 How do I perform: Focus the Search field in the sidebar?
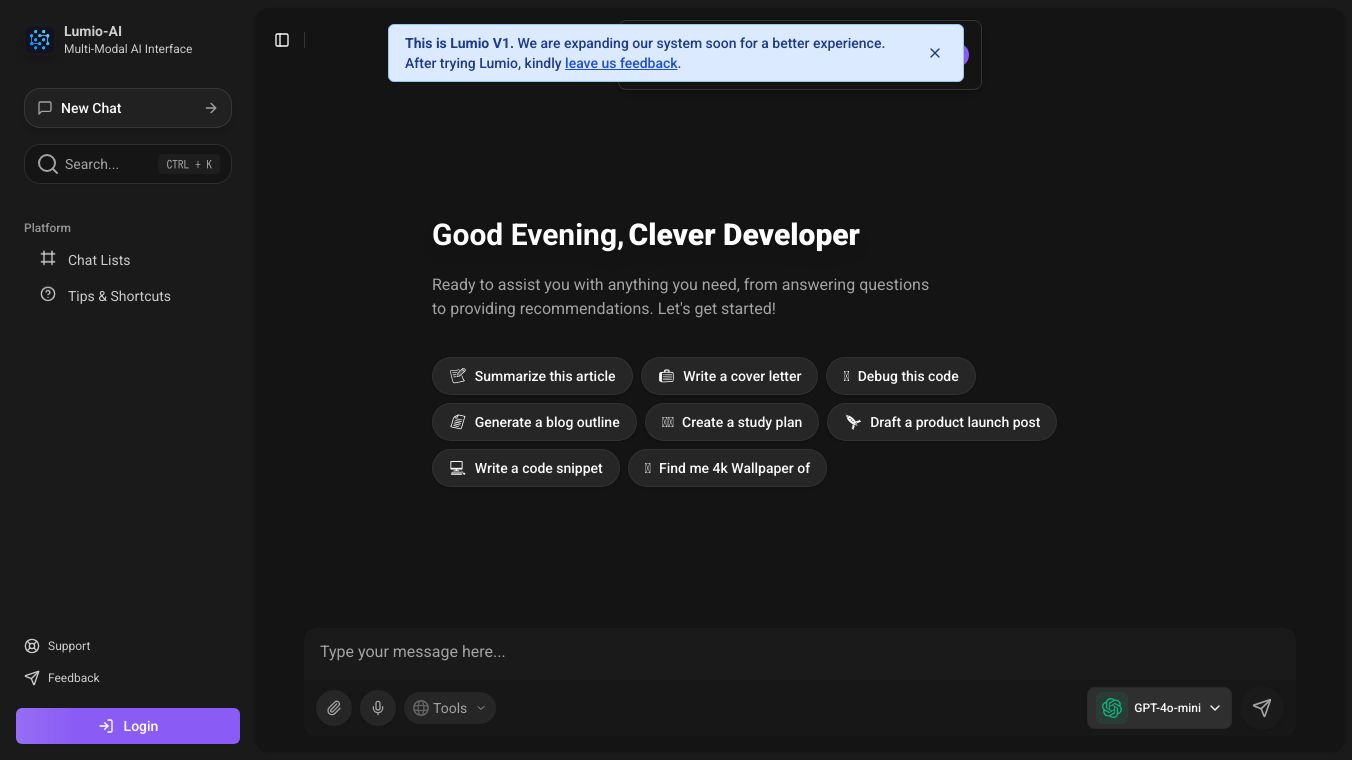point(128,164)
